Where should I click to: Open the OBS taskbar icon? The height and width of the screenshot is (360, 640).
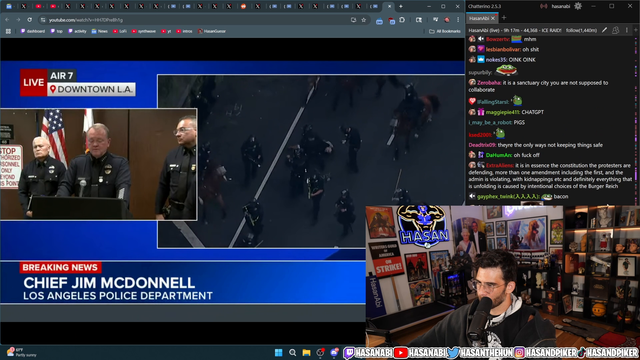320,353
